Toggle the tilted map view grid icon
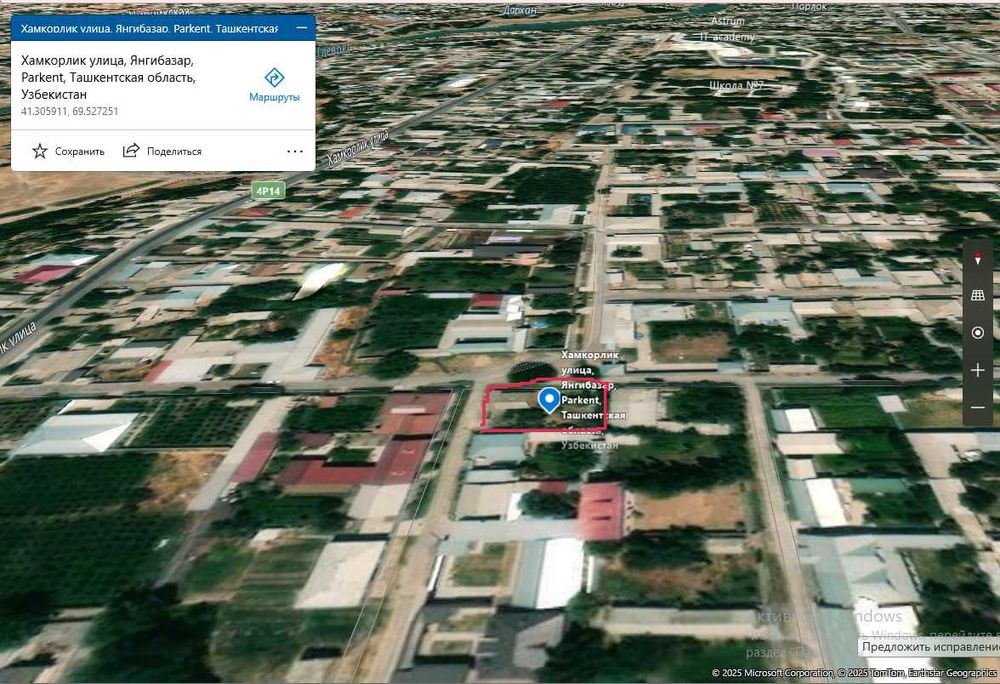Image resolution: width=1000 pixels, height=684 pixels. click(x=978, y=295)
